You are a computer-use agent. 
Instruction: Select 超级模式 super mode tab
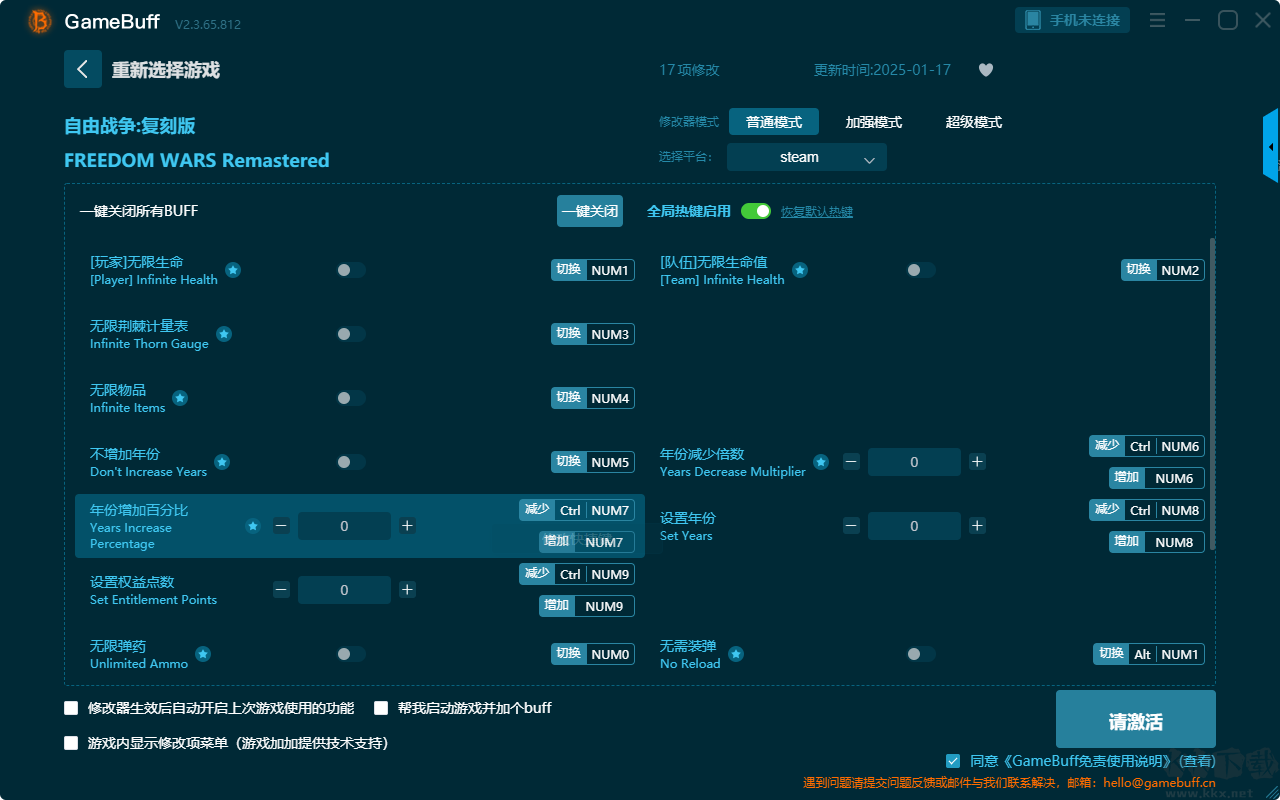(x=974, y=122)
